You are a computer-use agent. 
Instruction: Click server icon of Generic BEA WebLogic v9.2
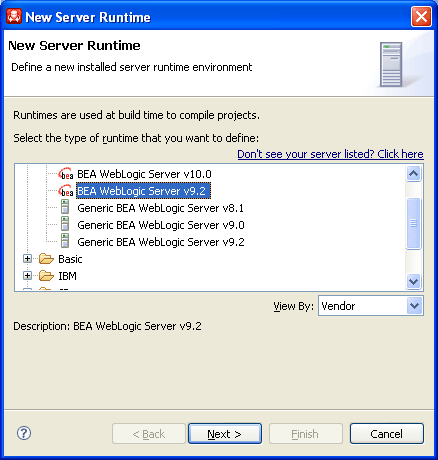(x=65, y=241)
